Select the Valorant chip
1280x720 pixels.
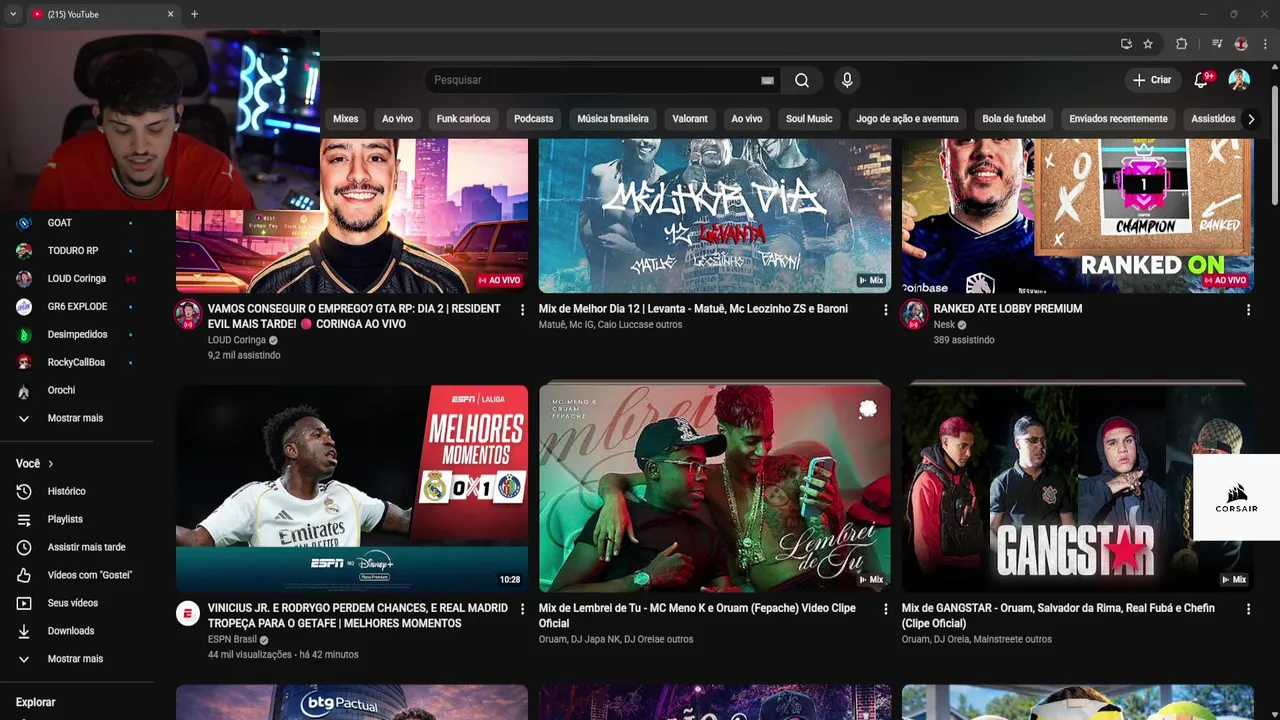point(690,119)
